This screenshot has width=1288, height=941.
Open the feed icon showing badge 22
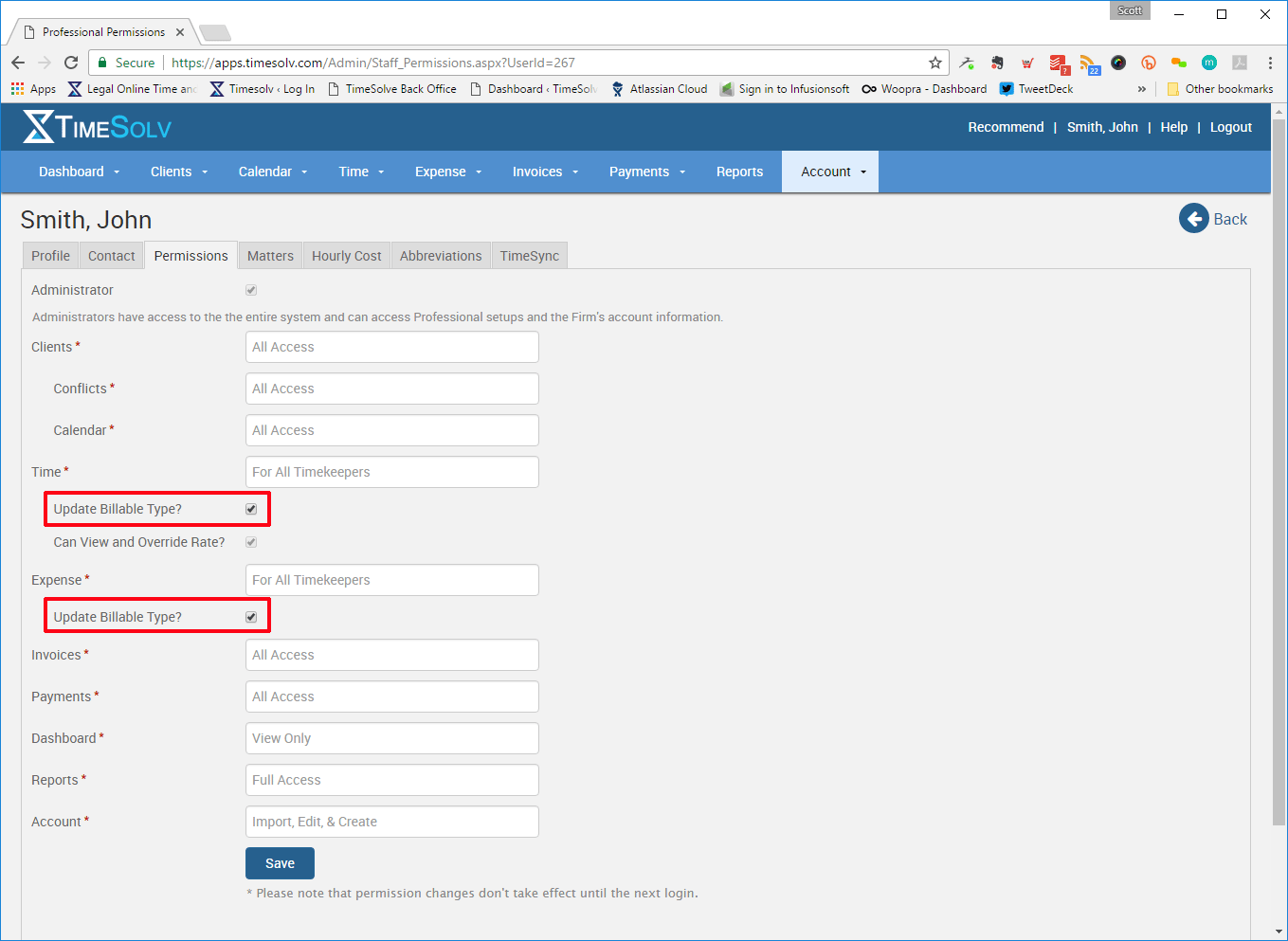click(x=1088, y=61)
